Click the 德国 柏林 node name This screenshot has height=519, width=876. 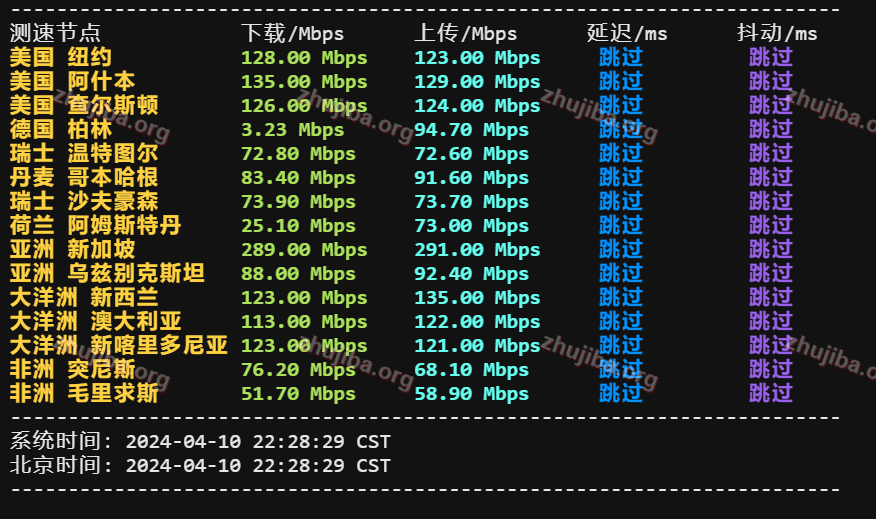(61, 130)
